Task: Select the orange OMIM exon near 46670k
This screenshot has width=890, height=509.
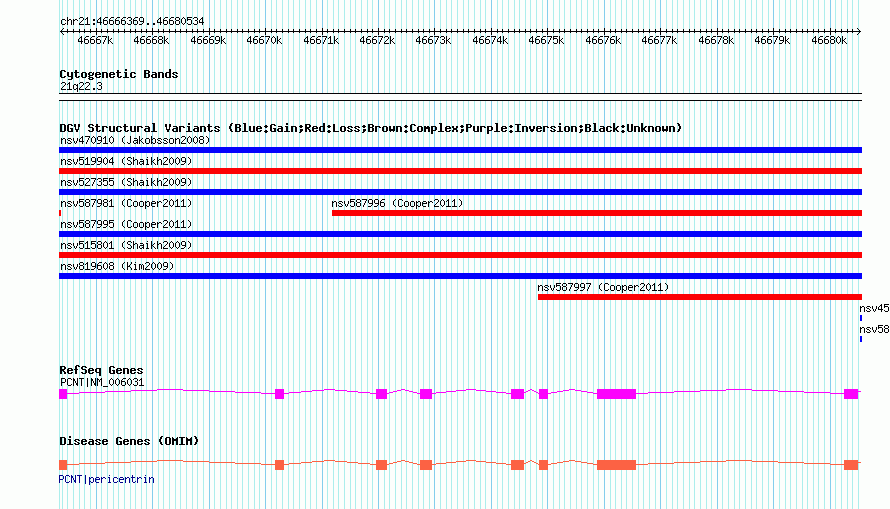Action: (279, 465)
